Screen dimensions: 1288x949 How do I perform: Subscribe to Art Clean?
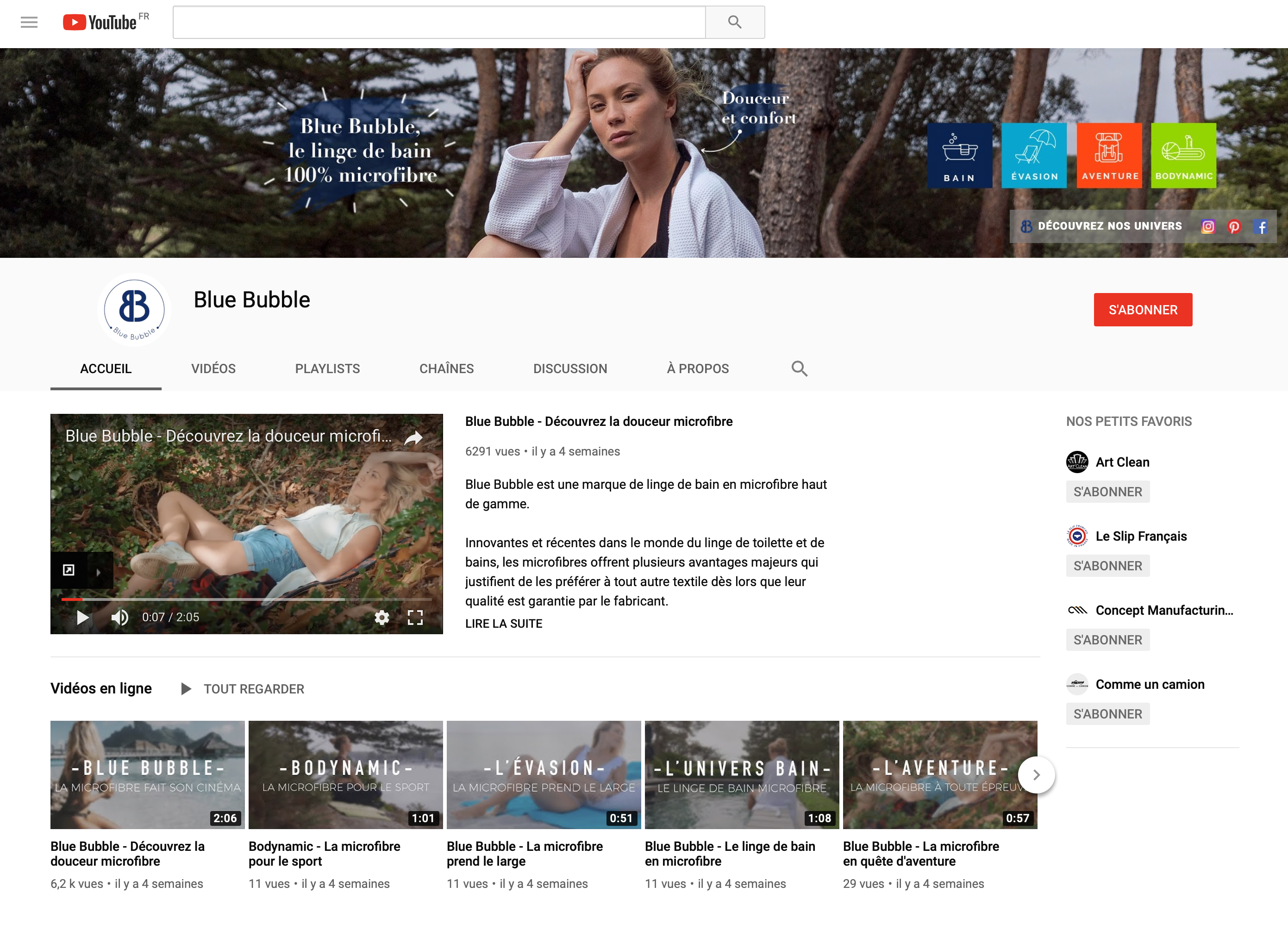[x=1107, y=492]
